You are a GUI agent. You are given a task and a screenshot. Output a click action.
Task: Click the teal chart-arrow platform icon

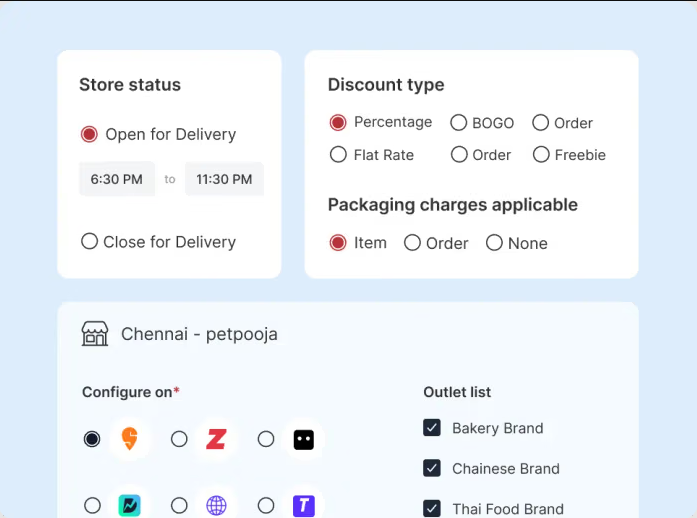(x=129, y=505)
